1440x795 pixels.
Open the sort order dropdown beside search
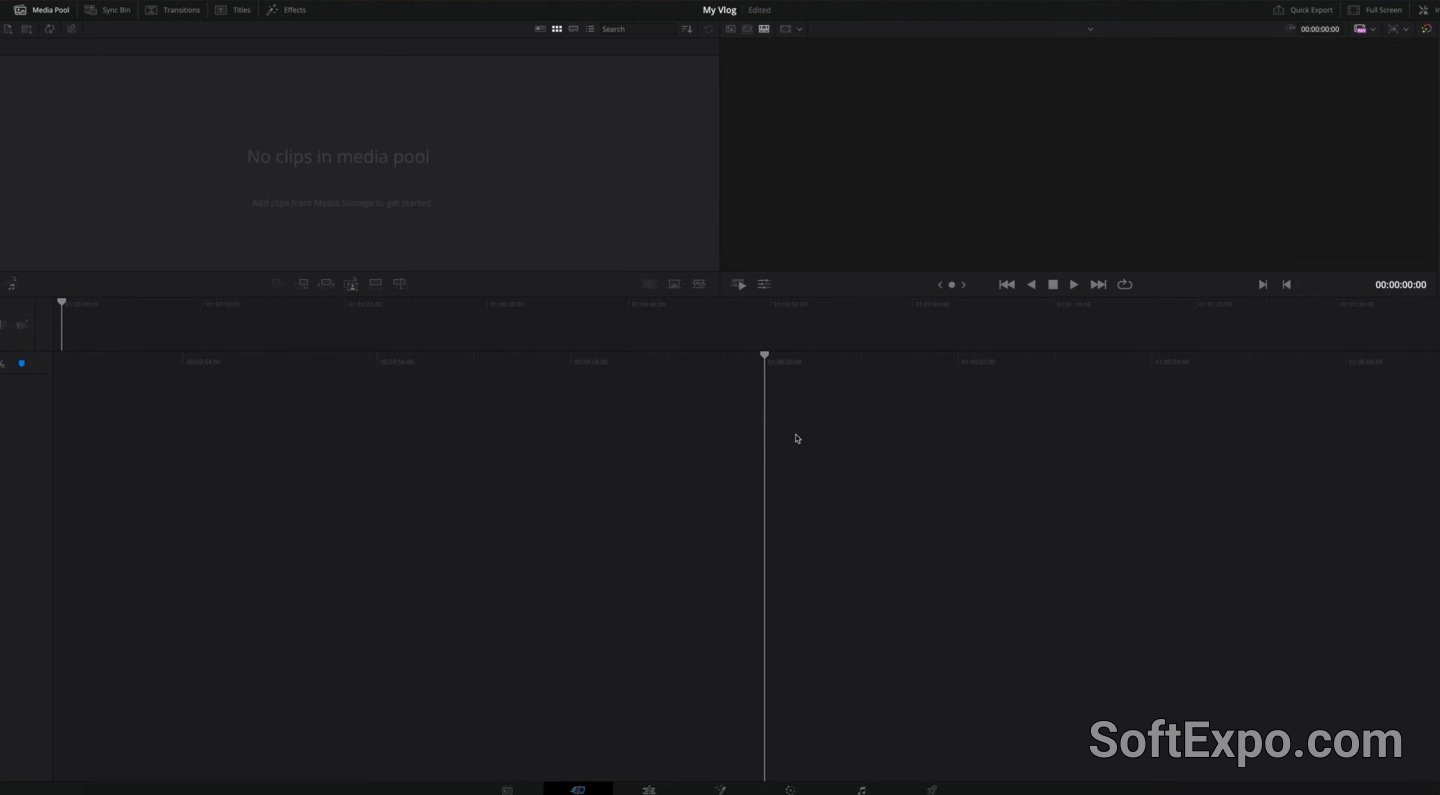687,29
